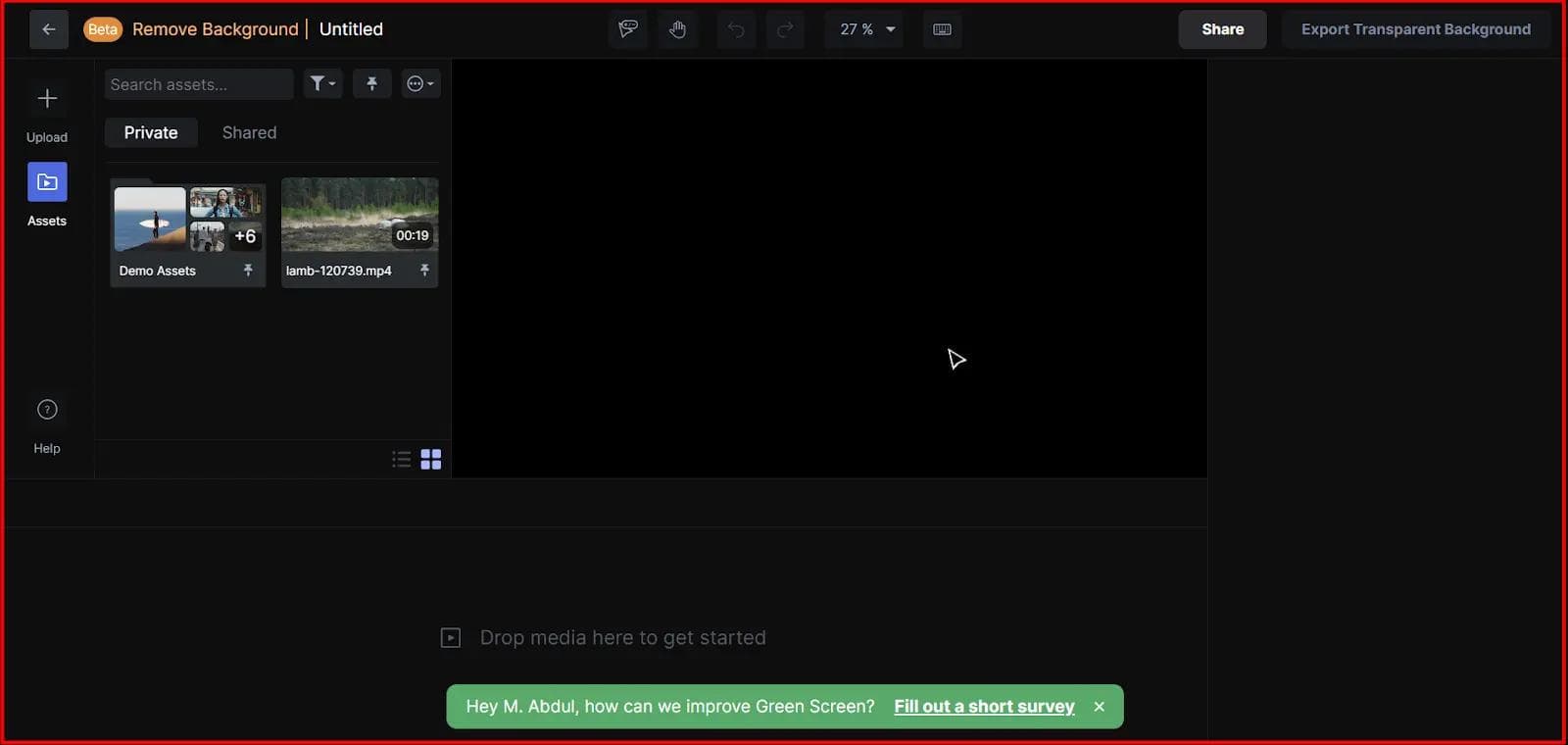Toggle pinned assets filter in toolbar
Screen dimensions: 1568x745
tap(371, 84)
